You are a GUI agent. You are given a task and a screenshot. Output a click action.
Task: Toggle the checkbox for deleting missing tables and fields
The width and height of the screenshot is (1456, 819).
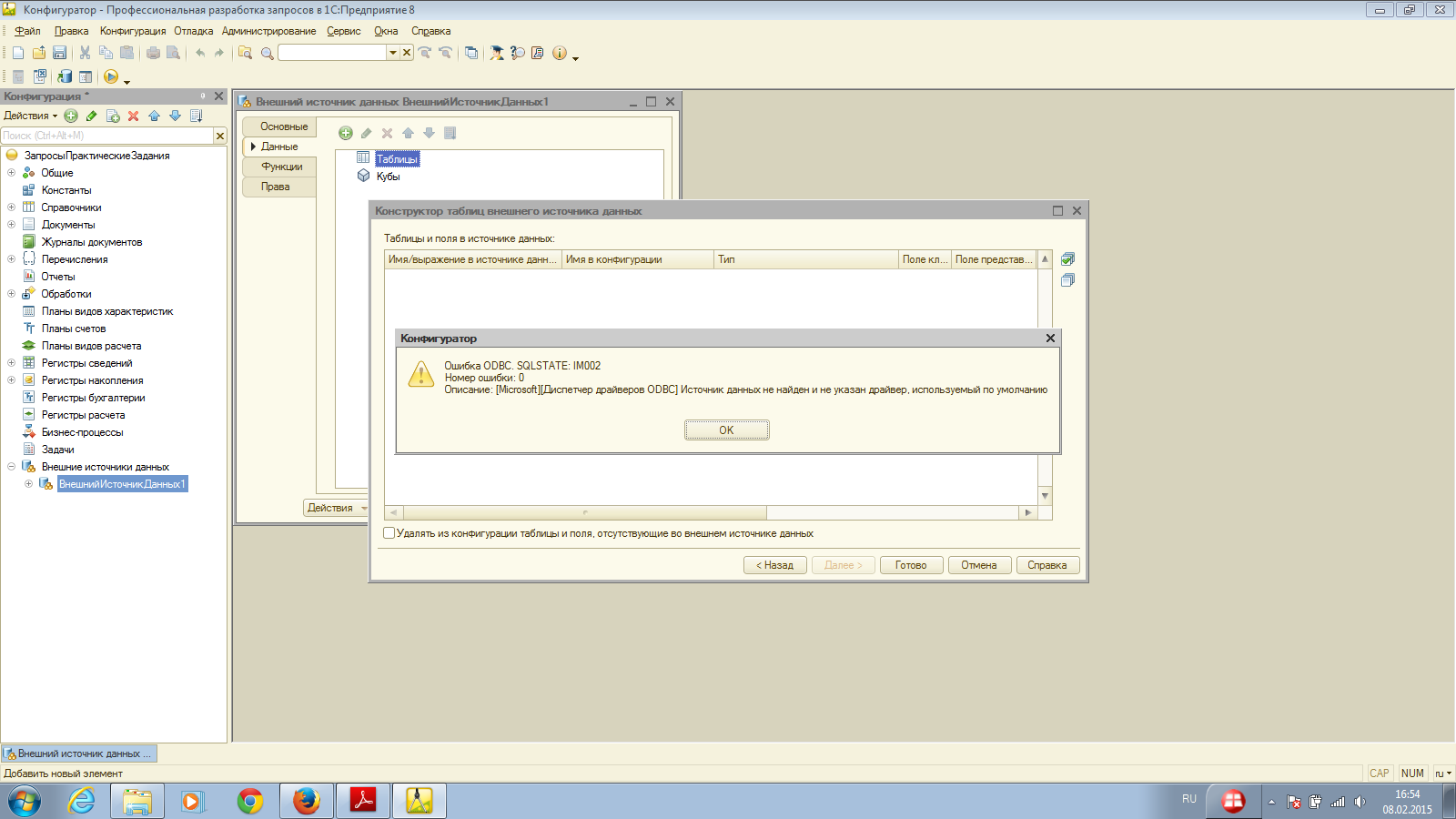click(x=389, y=533)
